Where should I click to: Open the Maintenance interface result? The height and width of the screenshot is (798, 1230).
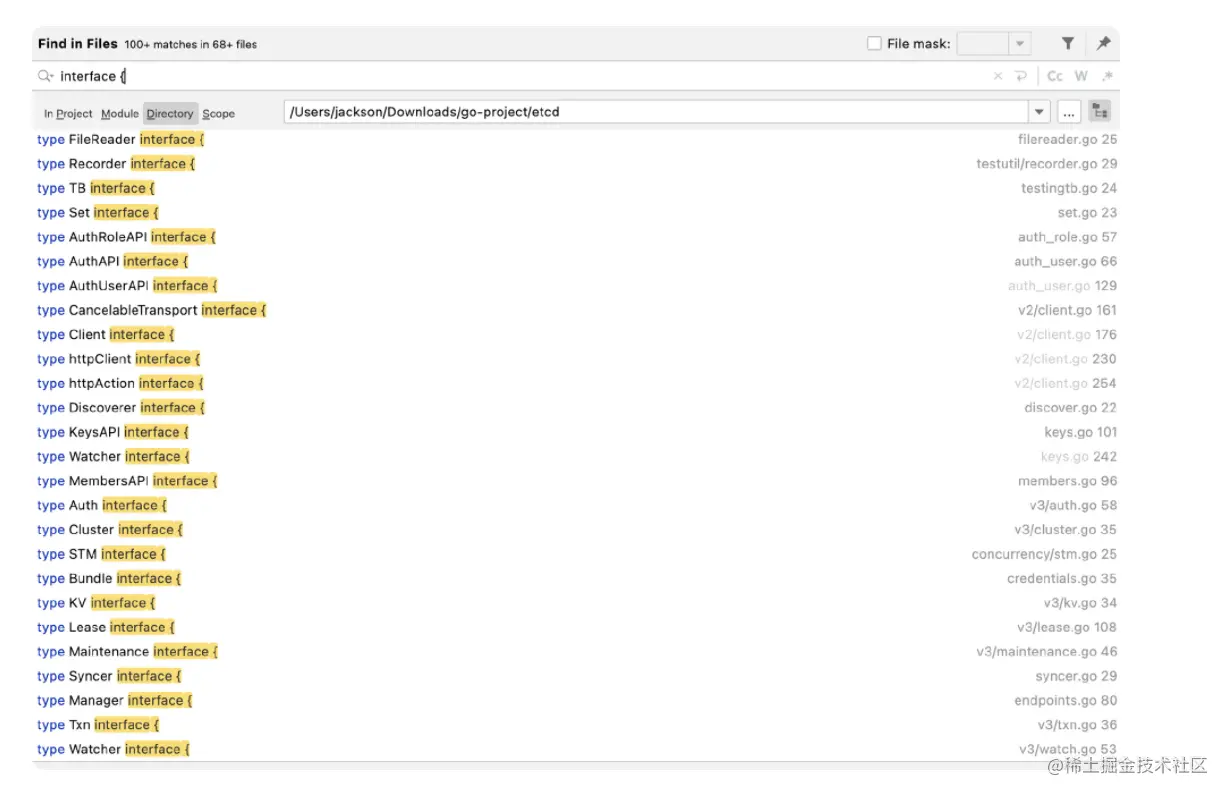(x=127, y=652)
